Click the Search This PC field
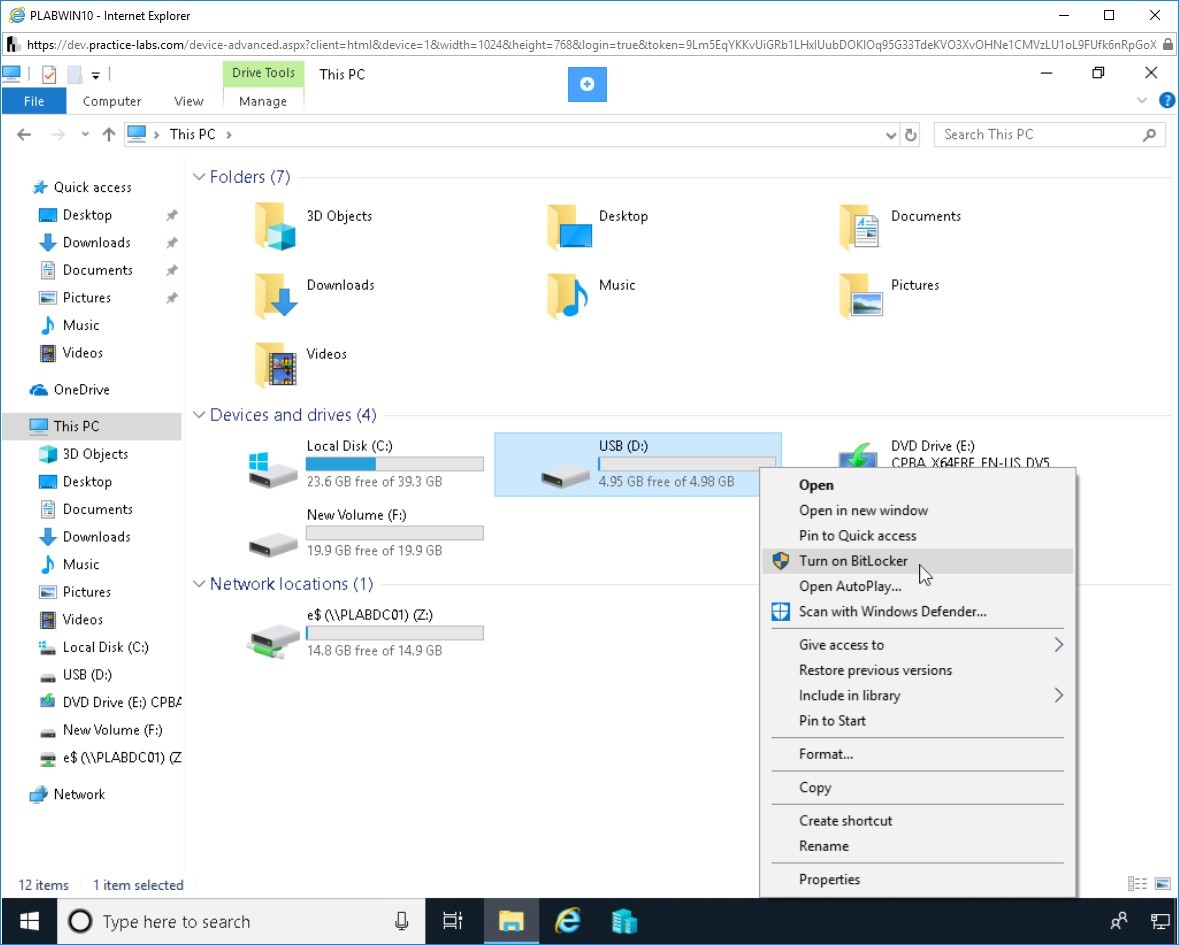The width and height of the screenshot is (1179, 945). (x=1049, y=135)
